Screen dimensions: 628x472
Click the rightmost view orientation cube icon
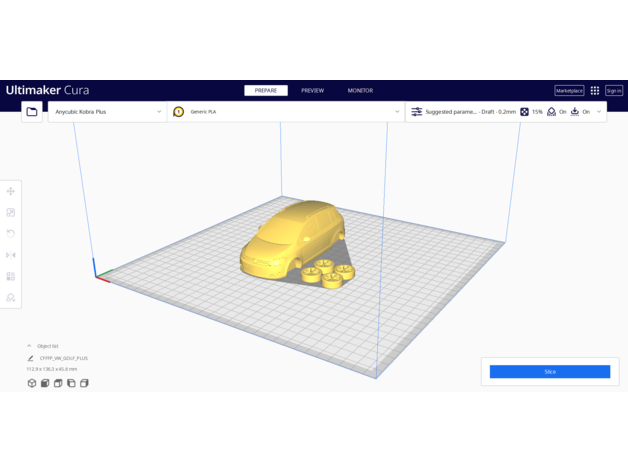coord(84,383)
